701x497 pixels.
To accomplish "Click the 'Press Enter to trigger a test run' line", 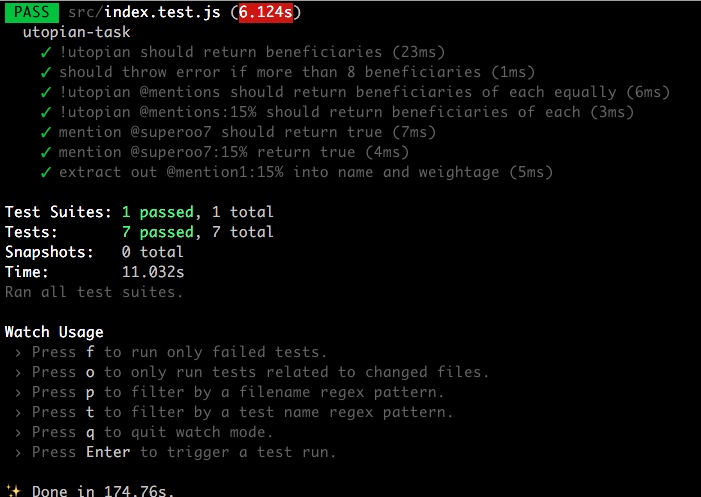I will click(184, 452).
